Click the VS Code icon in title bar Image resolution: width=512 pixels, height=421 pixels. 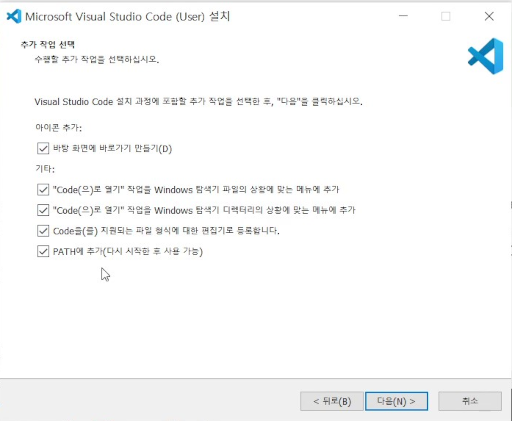[x=14, y=16]
